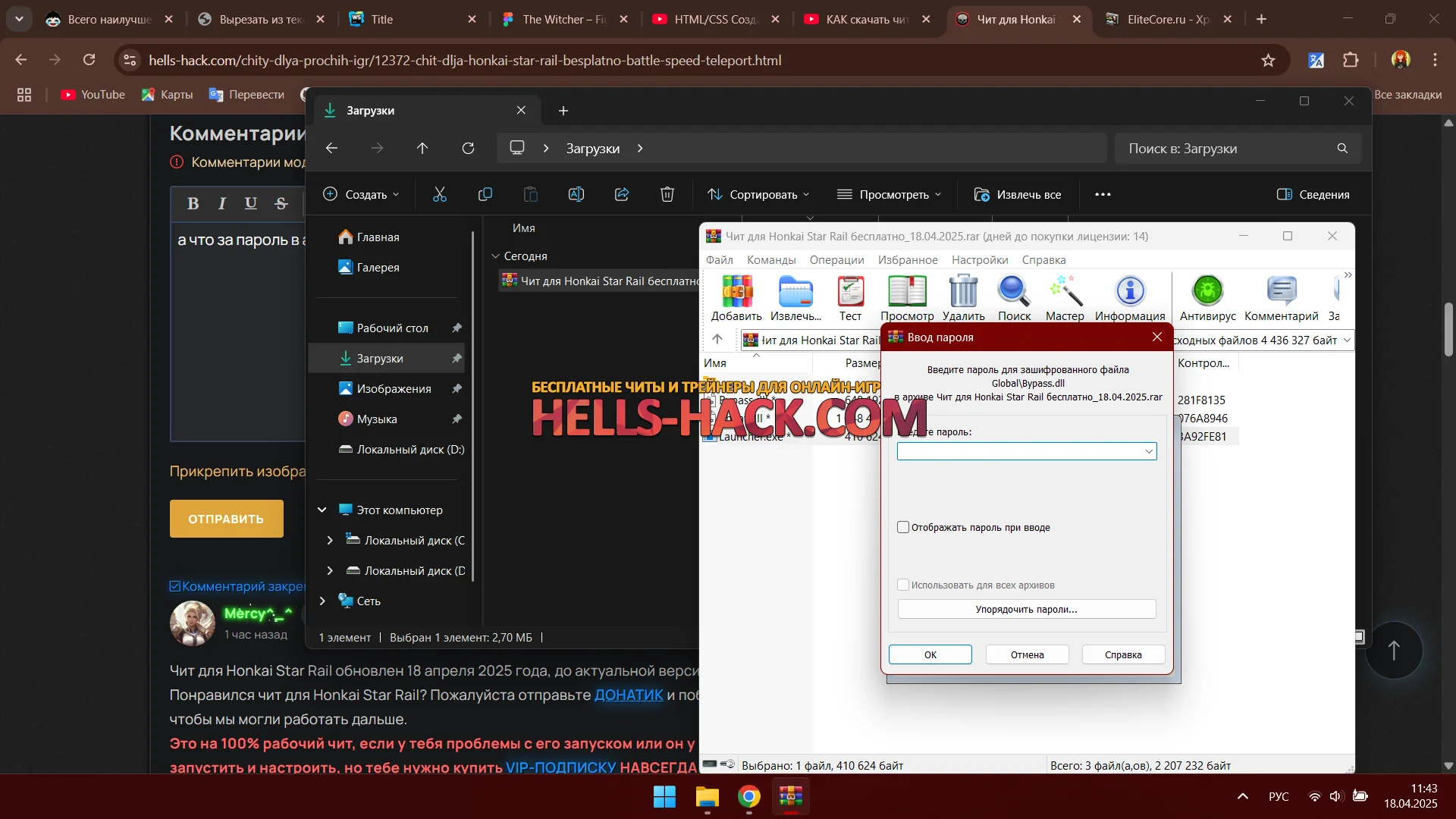Click the WinRAR taskbar icon
This screenshot has width=1456, height=819.
pos(791,797)
